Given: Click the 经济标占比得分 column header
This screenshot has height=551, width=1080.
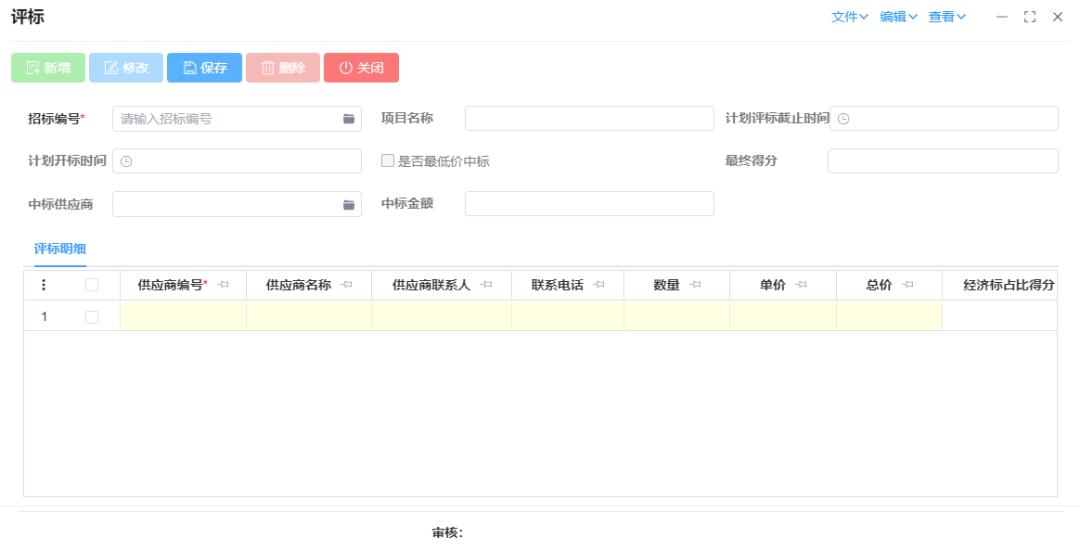Looking at the screenshot, I should point(999,285).
